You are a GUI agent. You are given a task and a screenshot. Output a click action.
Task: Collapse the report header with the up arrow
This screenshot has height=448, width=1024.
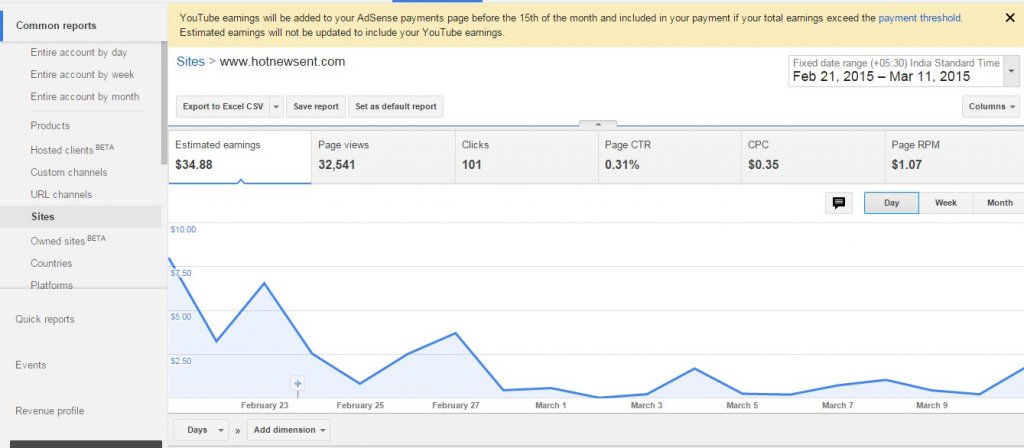[597, 124]
